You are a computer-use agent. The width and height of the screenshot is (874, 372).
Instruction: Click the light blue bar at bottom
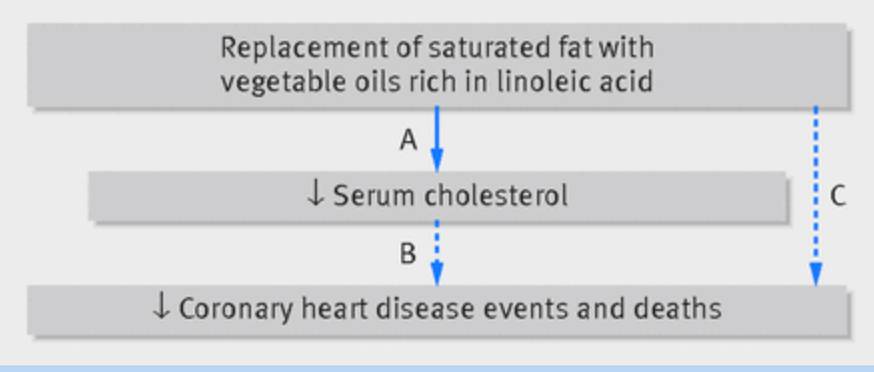click(x=437, y=369)
